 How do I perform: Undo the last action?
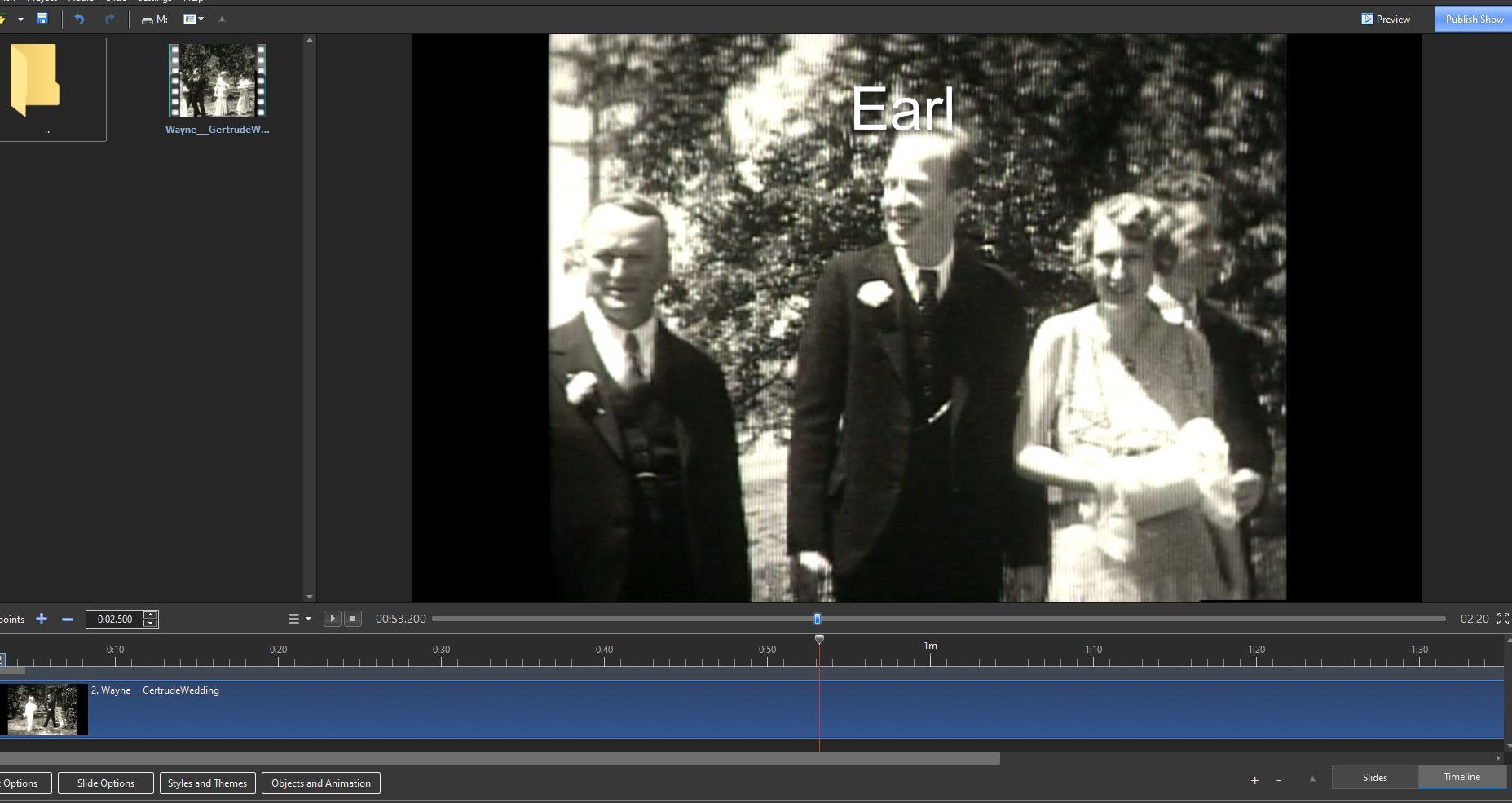click(x=79, y=19)
